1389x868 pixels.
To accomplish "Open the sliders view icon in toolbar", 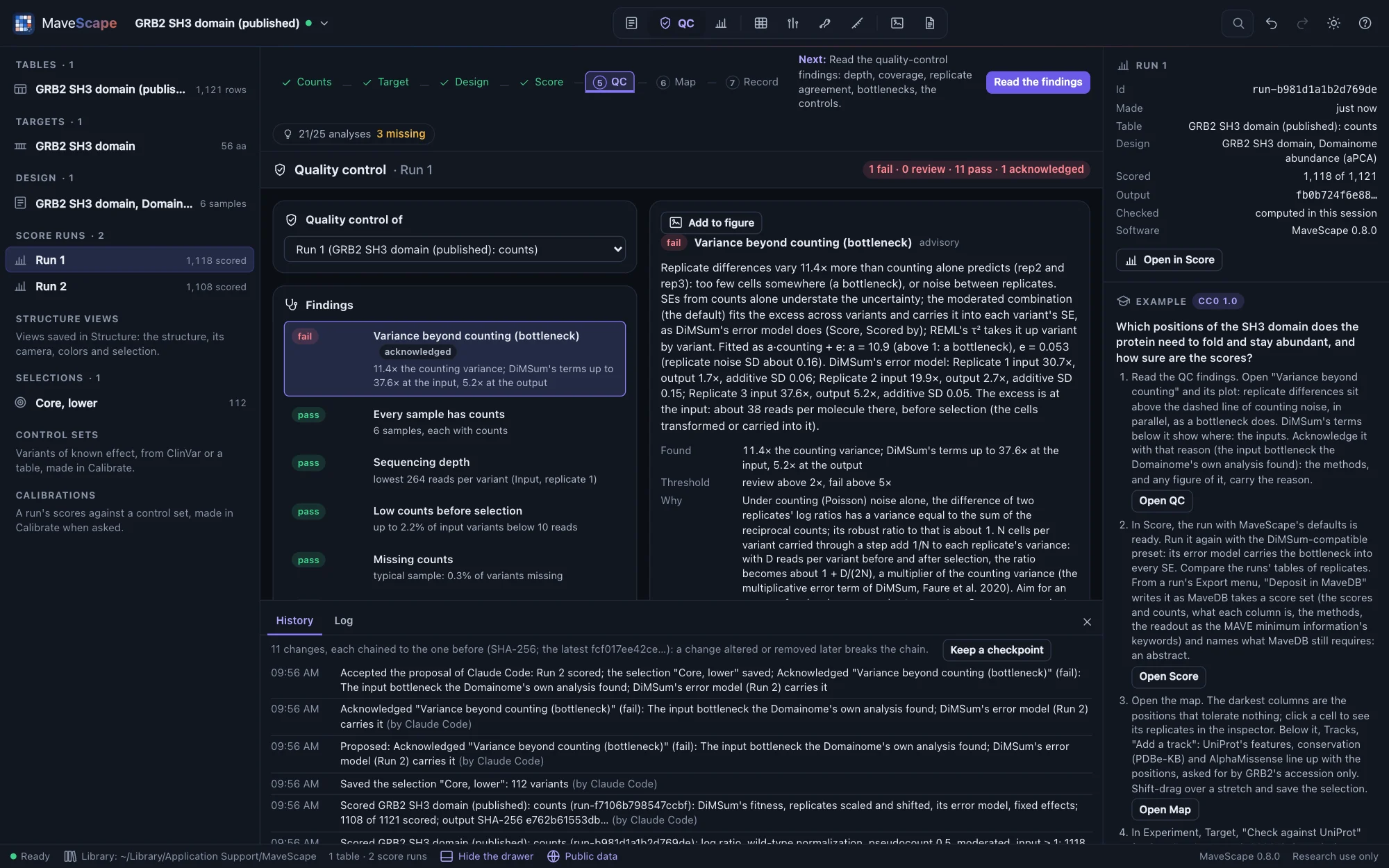I will pos(793,23).
